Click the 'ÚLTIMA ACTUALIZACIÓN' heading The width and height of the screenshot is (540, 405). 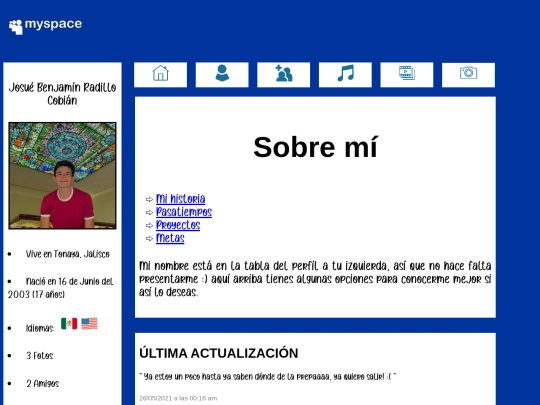pos(219,353)
